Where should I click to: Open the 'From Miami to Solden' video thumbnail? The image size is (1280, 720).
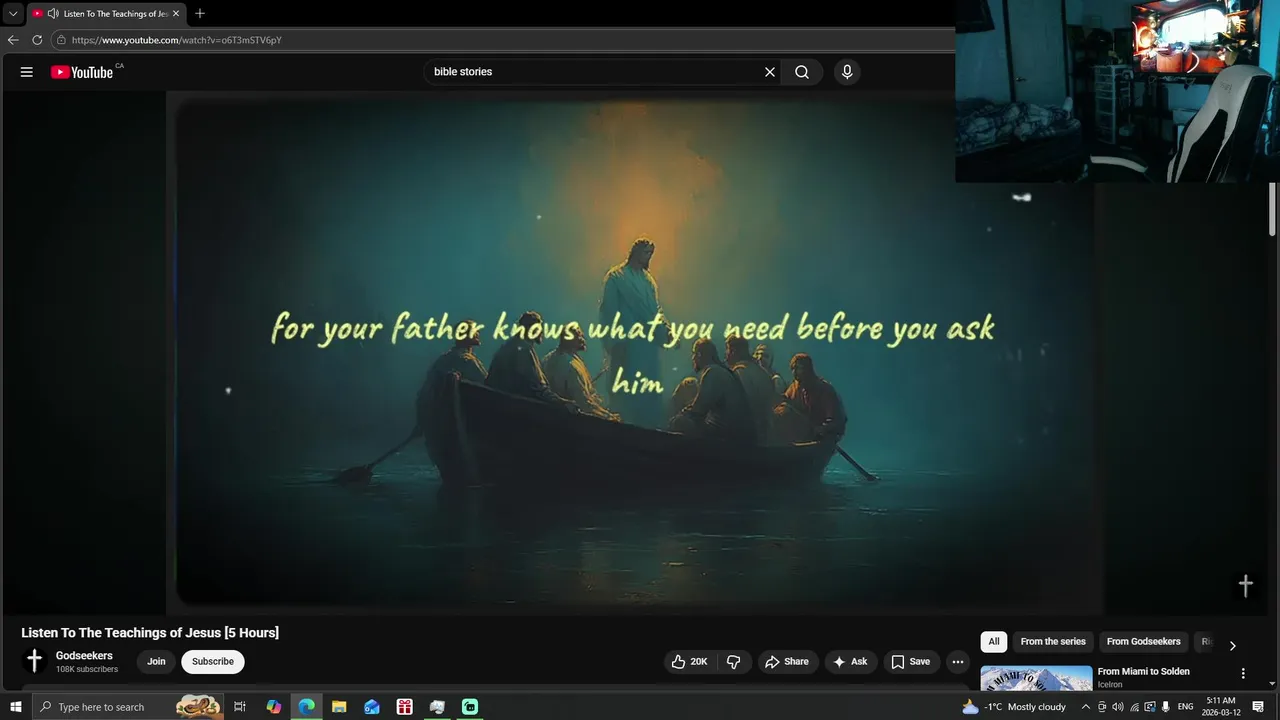click(1036, 679)
